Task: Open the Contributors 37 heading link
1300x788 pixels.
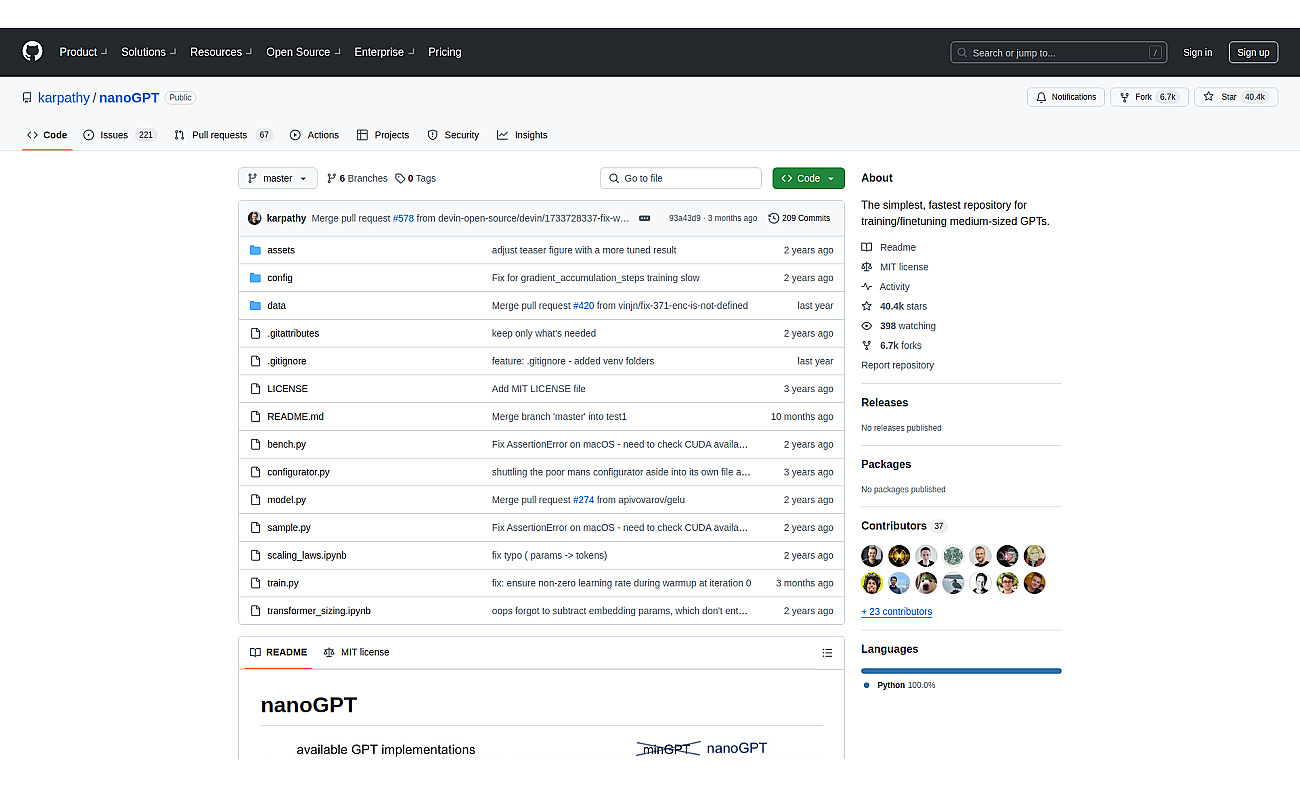Action: coord(903,526)
